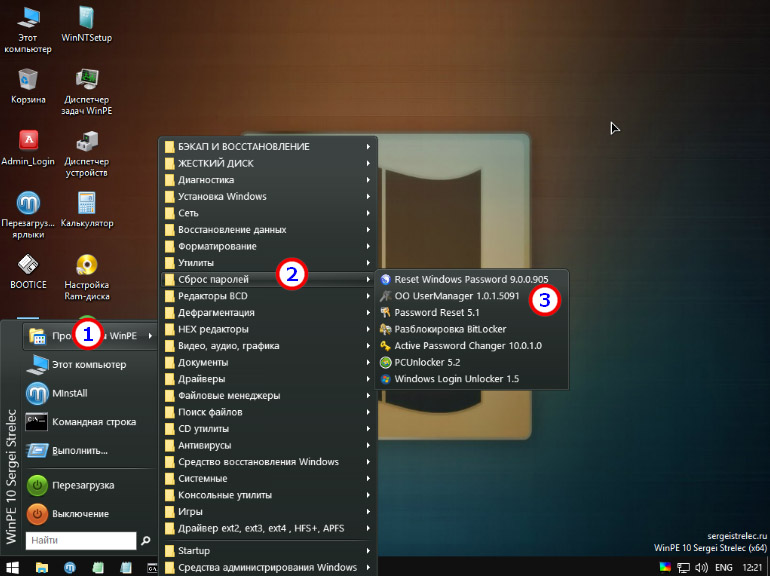Open the Драйверы folder
The height and width of the screenshot is (576, 770).
point(269,379)
